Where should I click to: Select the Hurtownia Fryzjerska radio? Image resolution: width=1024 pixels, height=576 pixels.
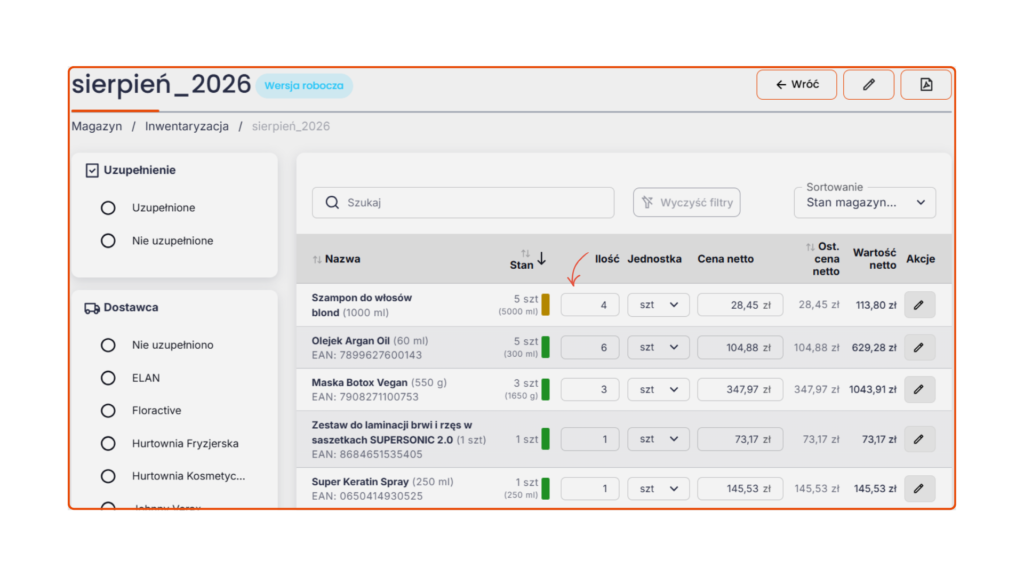[x=108, y=443]
